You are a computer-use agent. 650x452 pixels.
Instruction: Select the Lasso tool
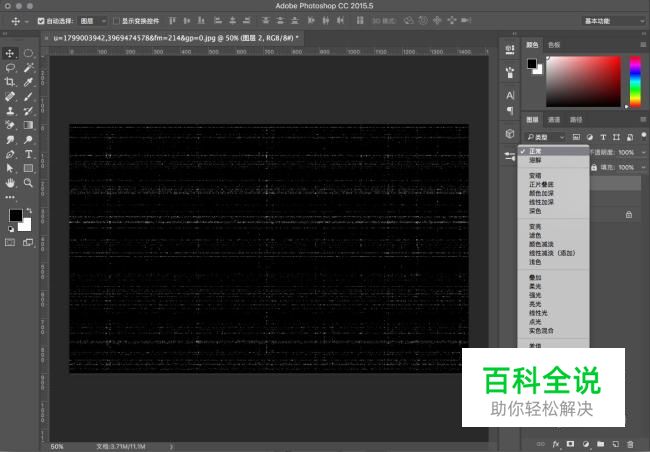[10, 68]
